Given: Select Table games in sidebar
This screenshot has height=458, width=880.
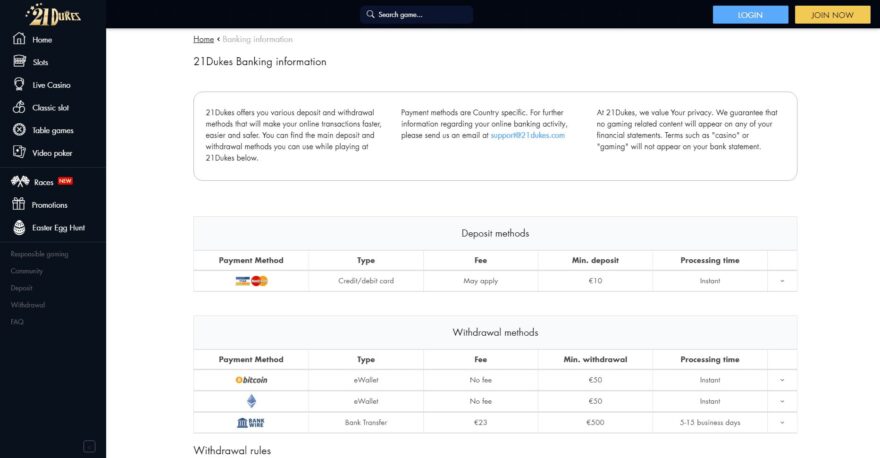Looking at the screenshot, I should (53, 130).
